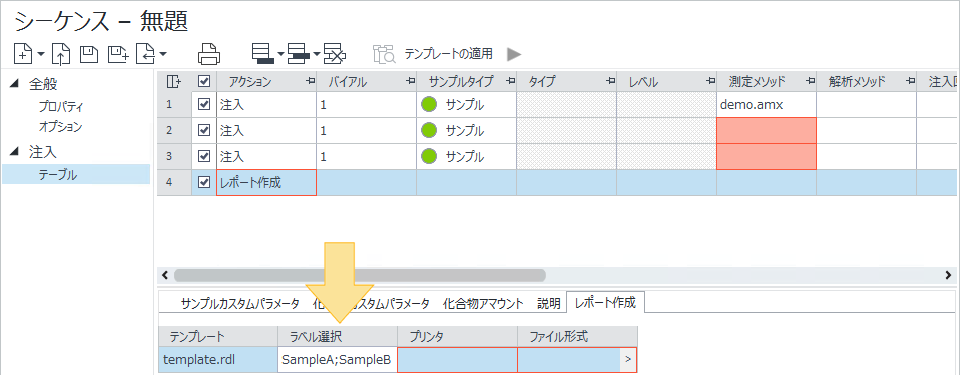Click the Import page arrow icon
The width and height of the screenshot is (960, 375).
pos(146,54)
